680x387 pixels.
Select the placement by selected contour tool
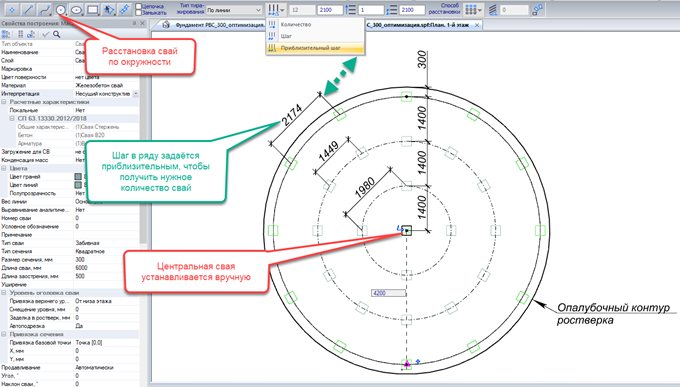108,10
